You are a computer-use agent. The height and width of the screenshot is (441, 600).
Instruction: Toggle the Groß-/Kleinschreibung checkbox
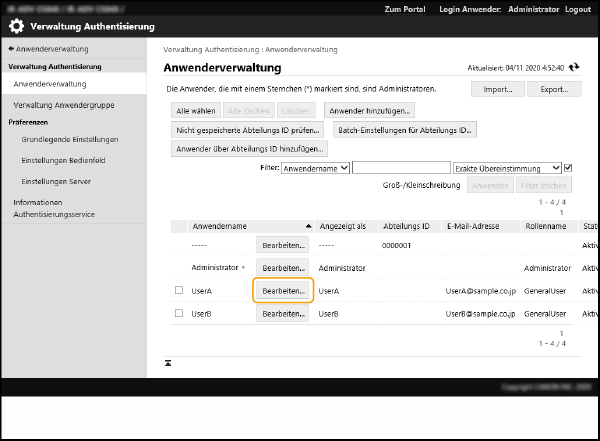tap(568, 168)
